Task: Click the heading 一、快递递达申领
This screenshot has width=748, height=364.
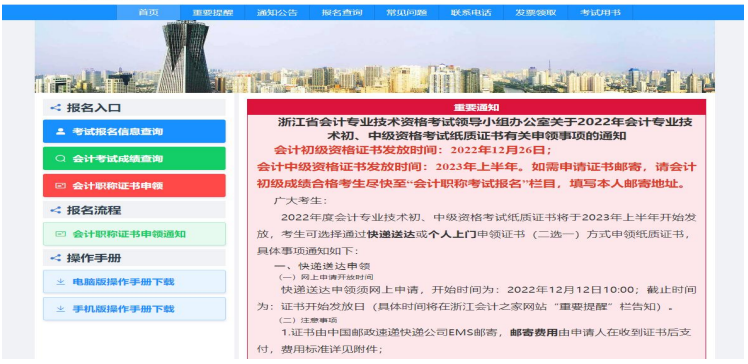Action: click(322, 266)
